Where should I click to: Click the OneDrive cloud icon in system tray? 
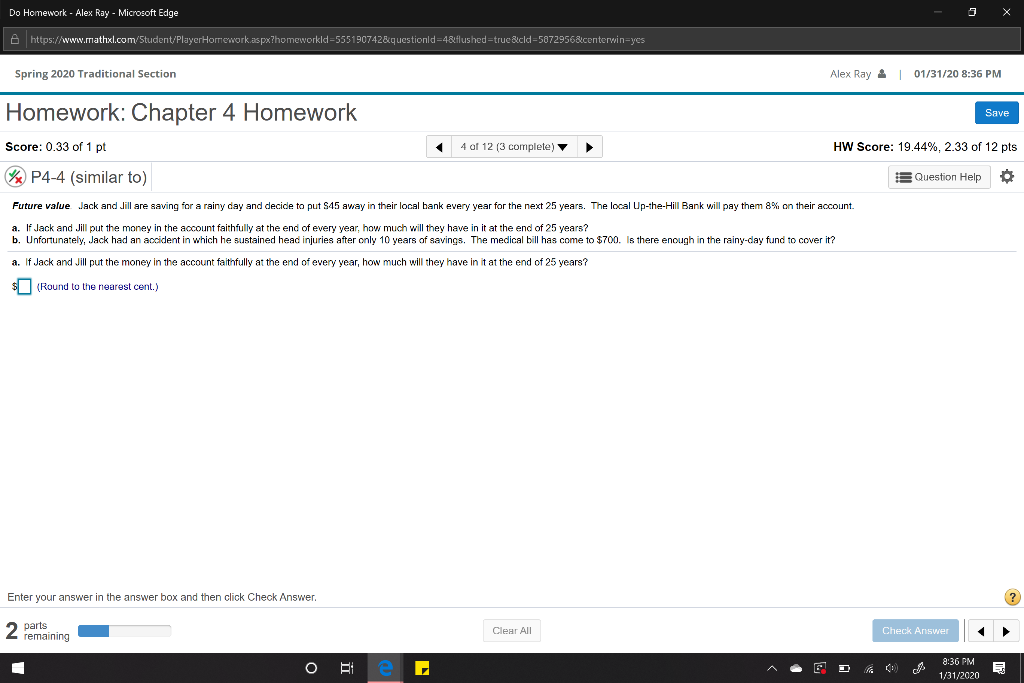tap(796, 667)
